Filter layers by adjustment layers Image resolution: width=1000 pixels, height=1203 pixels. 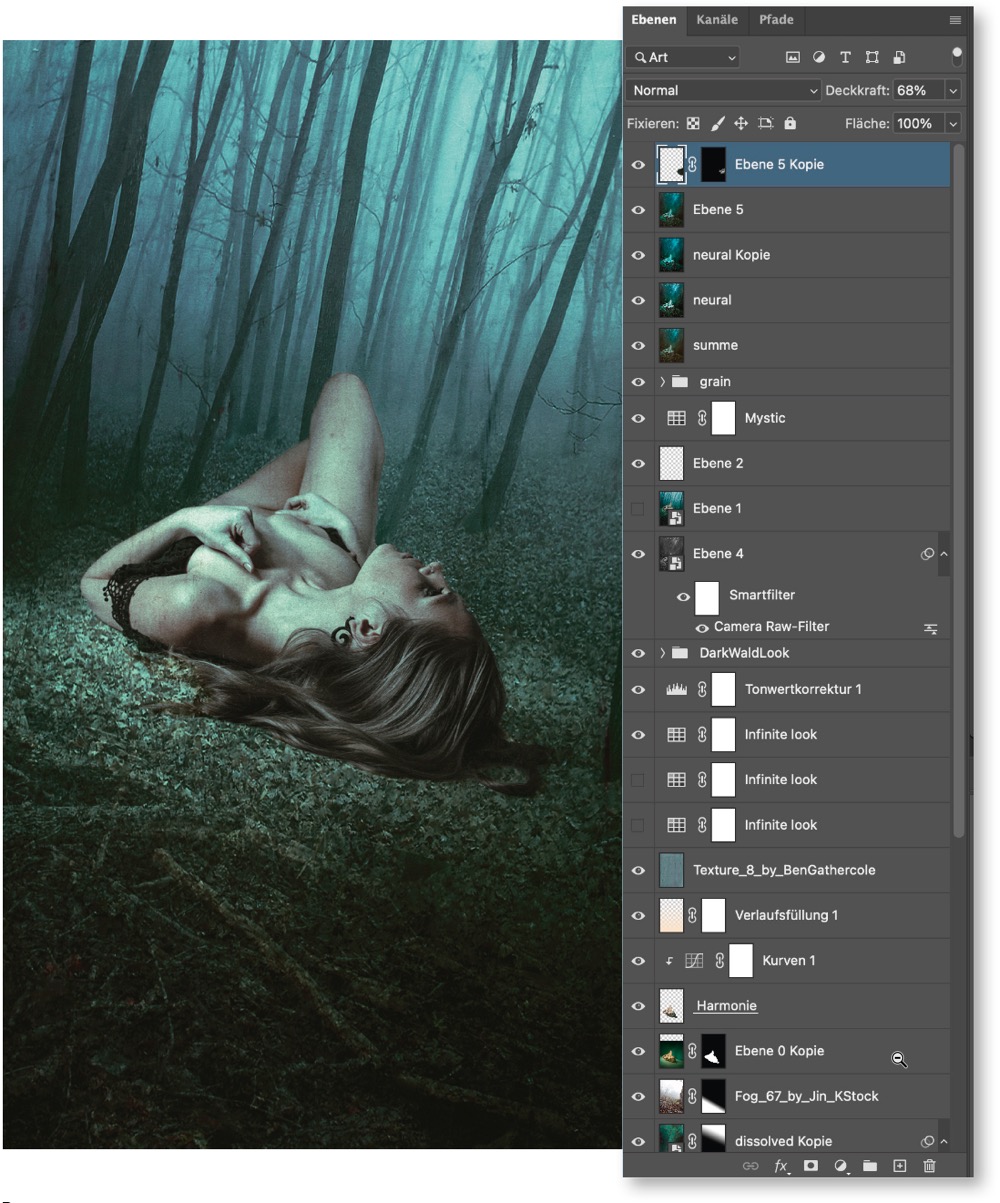pos(819,58)
